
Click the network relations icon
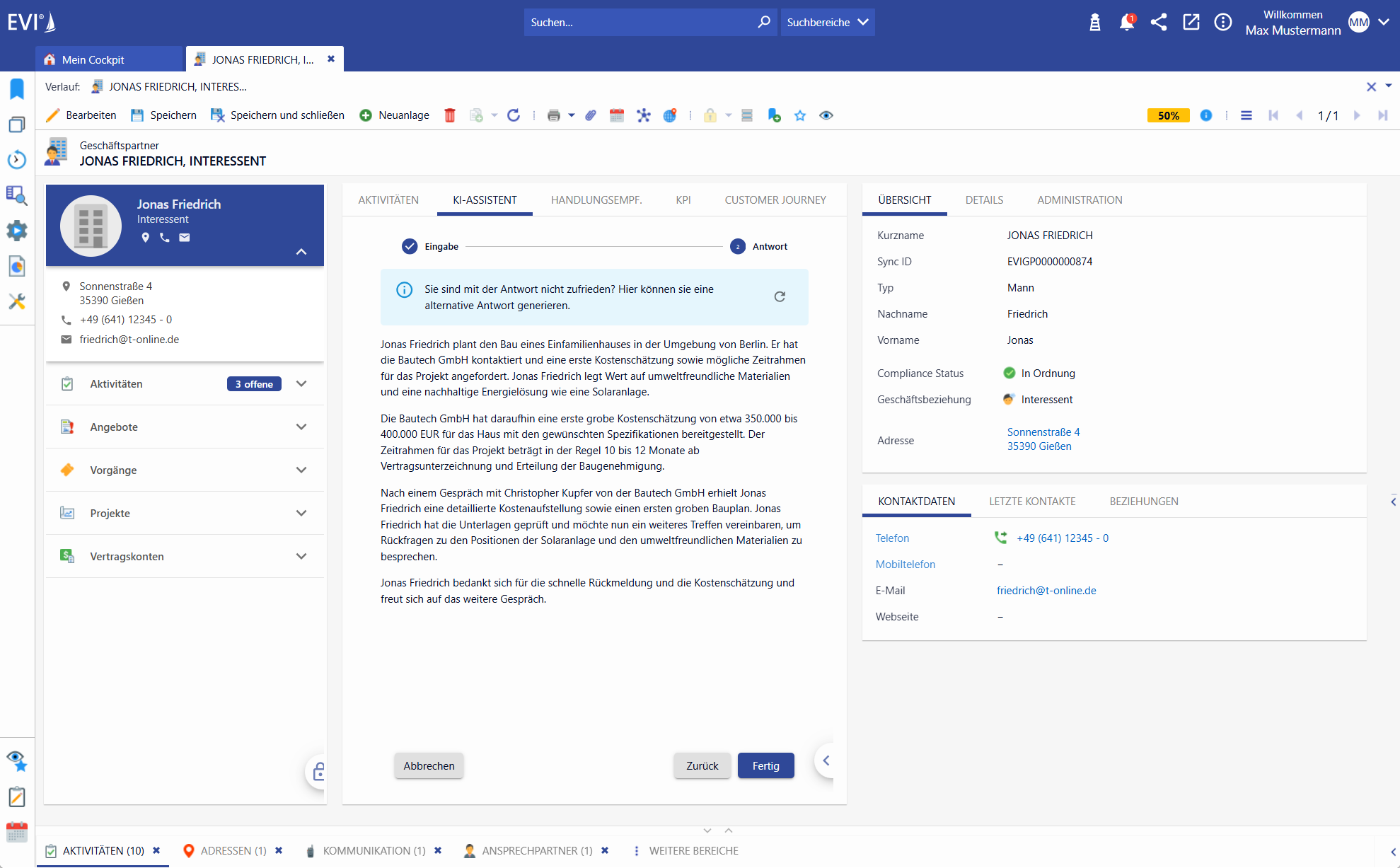643,115
